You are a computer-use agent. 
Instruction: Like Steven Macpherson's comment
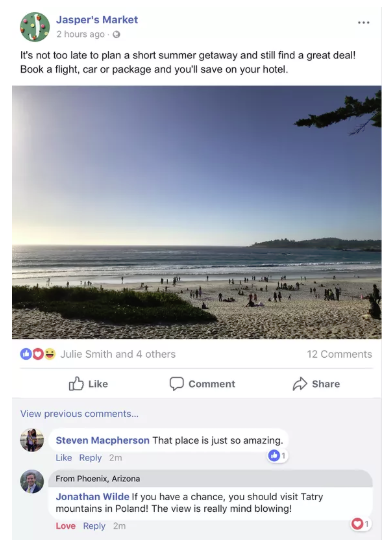click(x=64, y=458)
